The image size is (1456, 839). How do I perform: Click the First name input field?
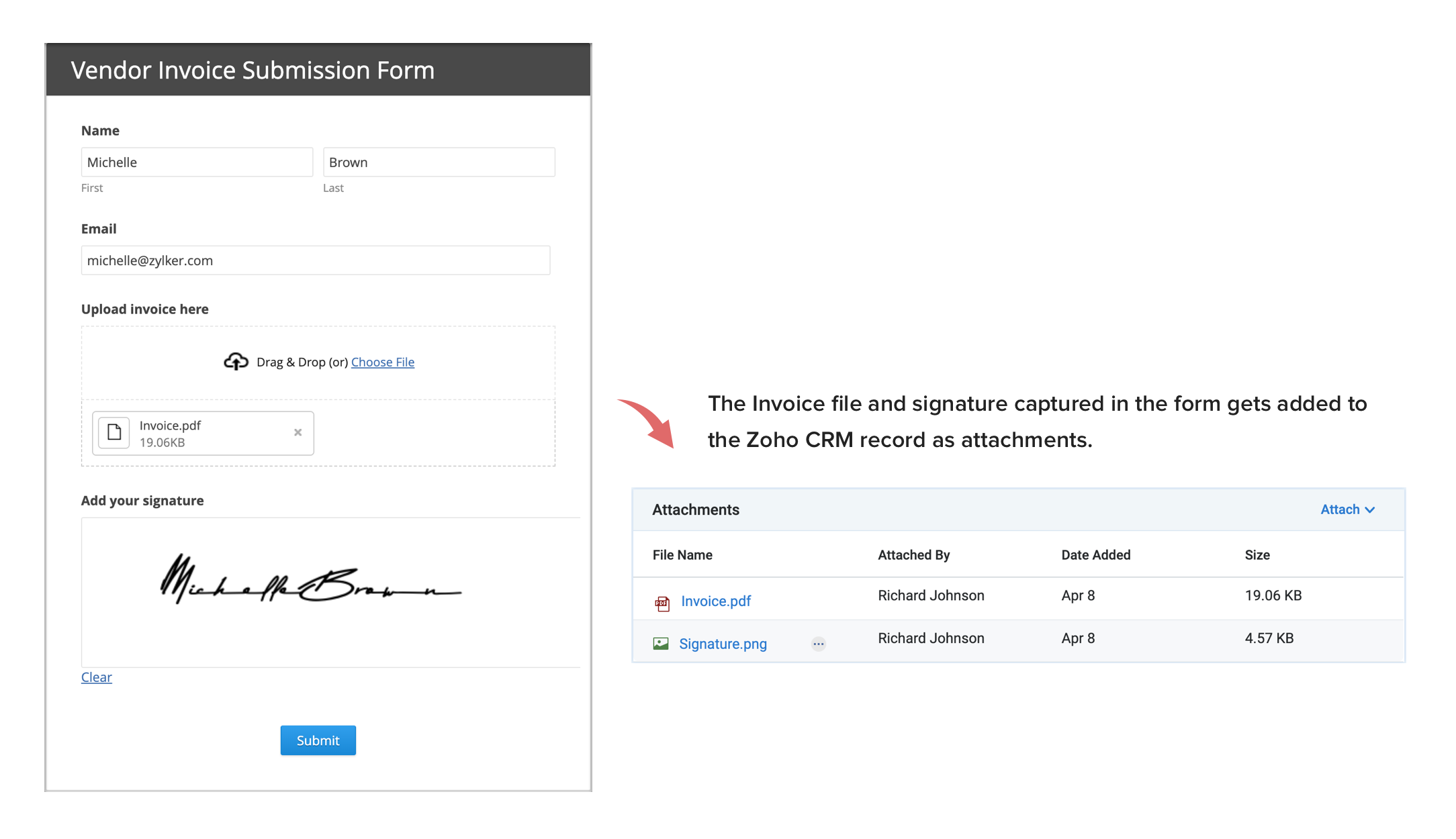tap(197, 162)
